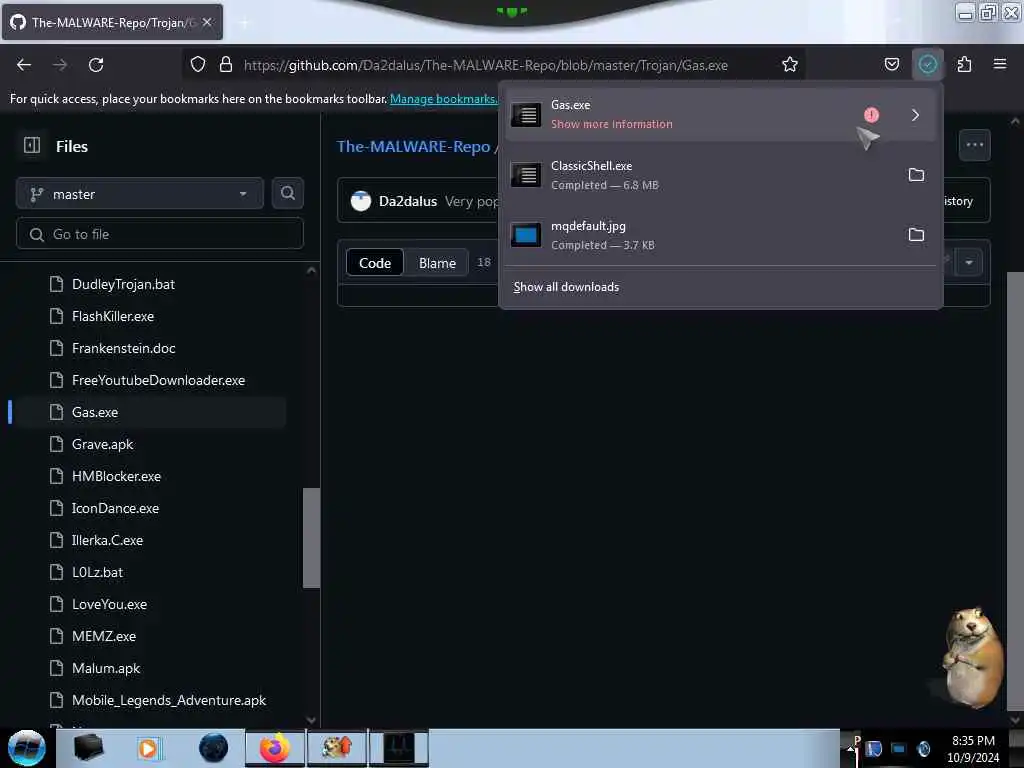
Task: Click the file search magnifier button
Action: 287,193
